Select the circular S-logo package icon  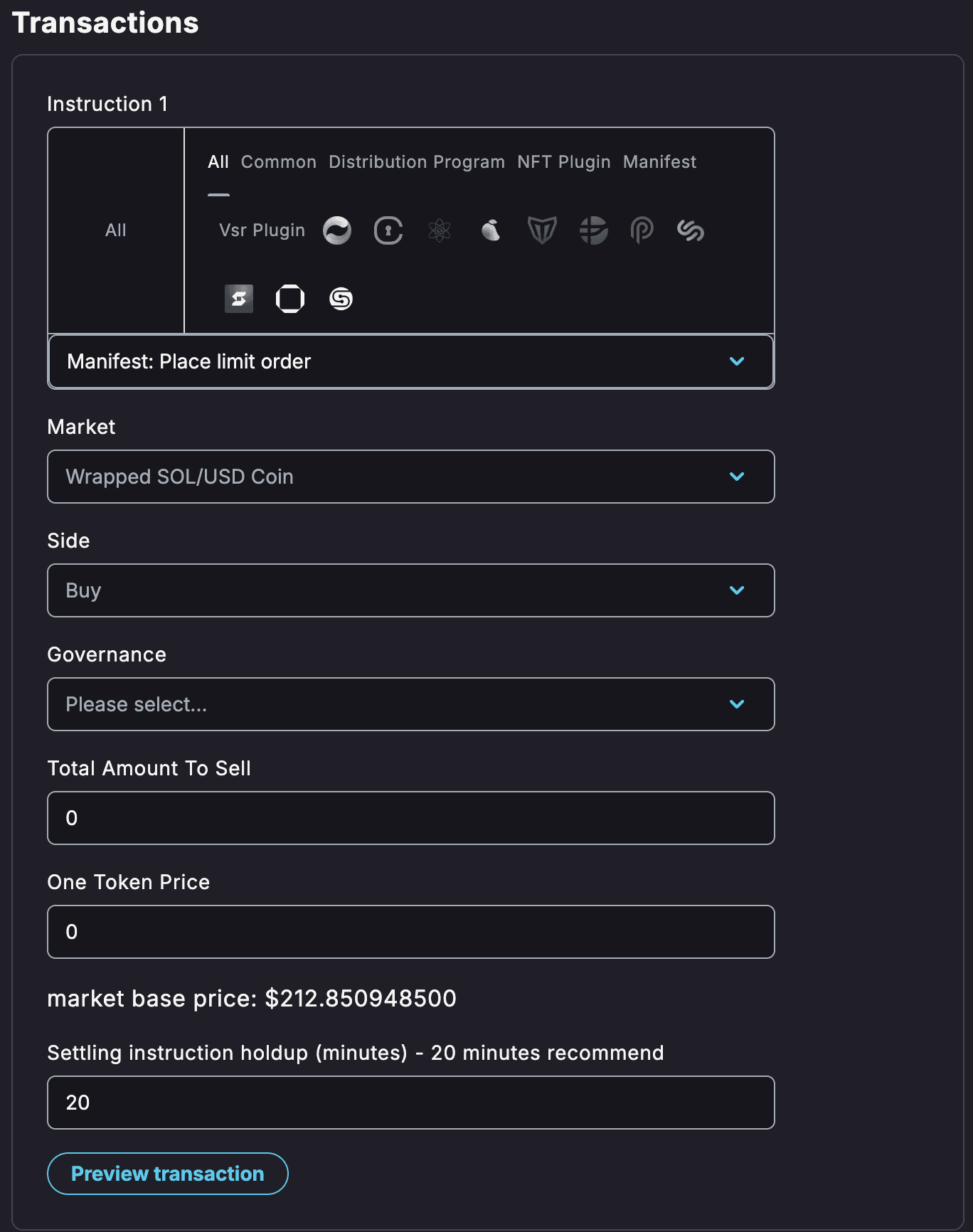coord(341,299)
